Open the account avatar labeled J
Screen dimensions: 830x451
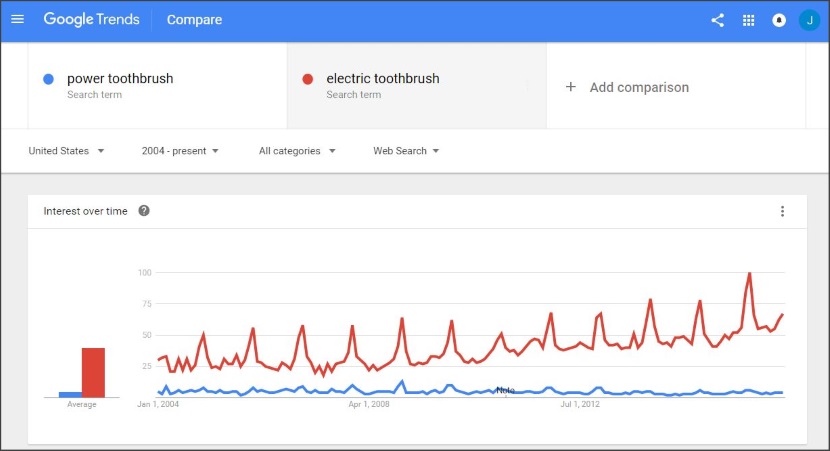coord(809,20)
